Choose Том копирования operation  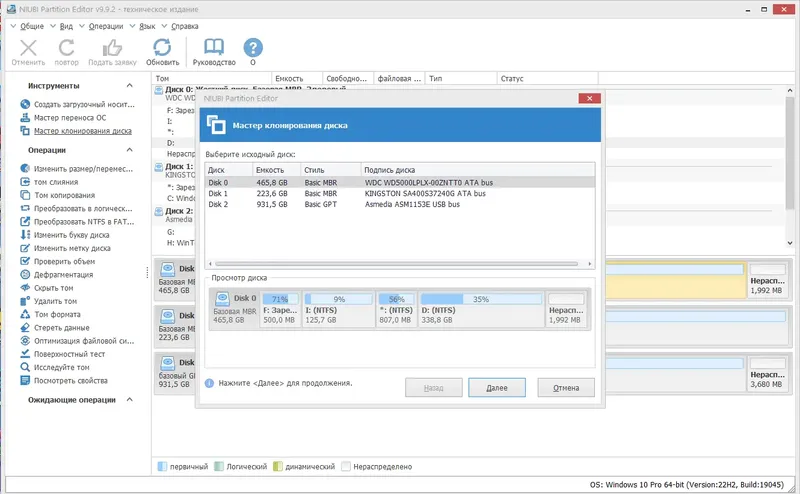coord(58,195)
